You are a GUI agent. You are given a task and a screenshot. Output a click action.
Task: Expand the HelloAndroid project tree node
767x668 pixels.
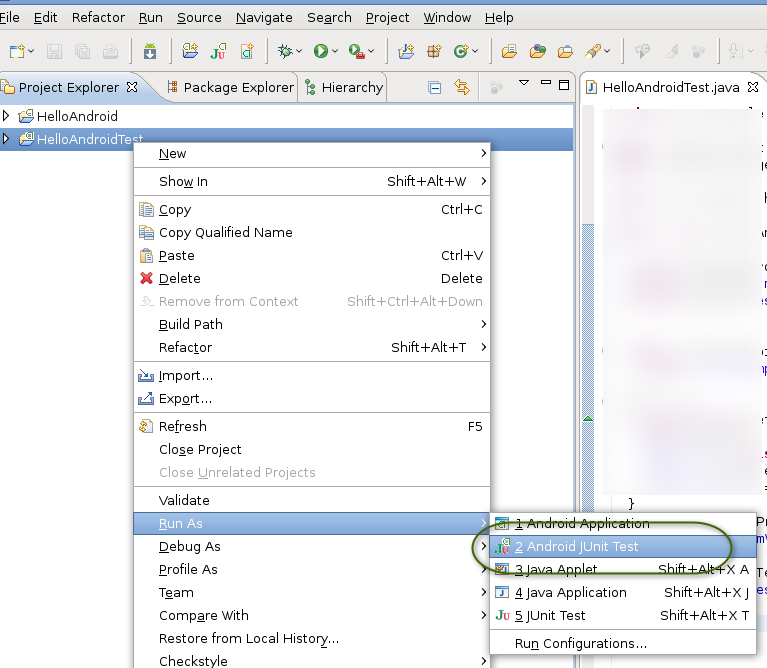tap(7, 116)
